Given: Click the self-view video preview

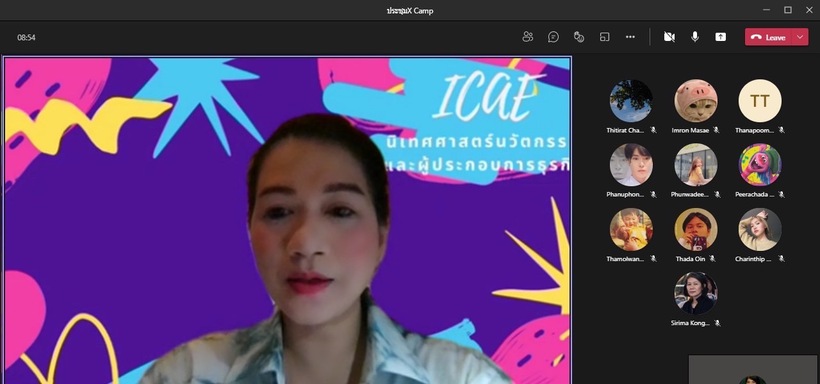Looking at the screenshot, I should point(753,370).
